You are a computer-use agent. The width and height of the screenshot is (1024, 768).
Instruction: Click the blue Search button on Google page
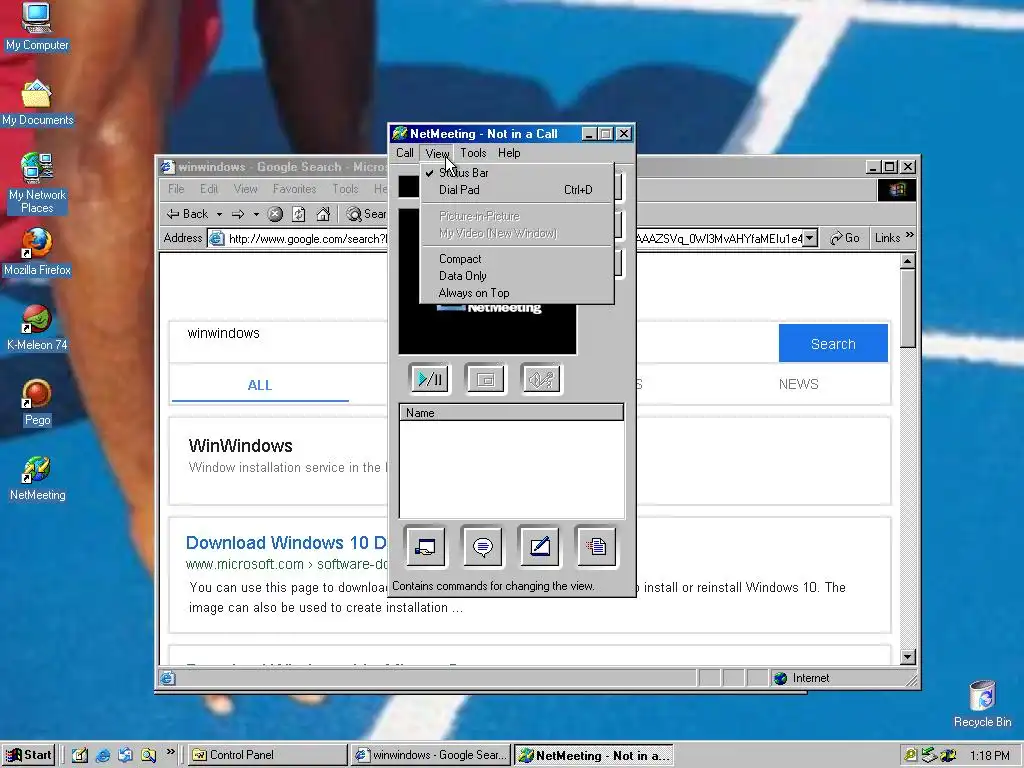coord(833,344)
